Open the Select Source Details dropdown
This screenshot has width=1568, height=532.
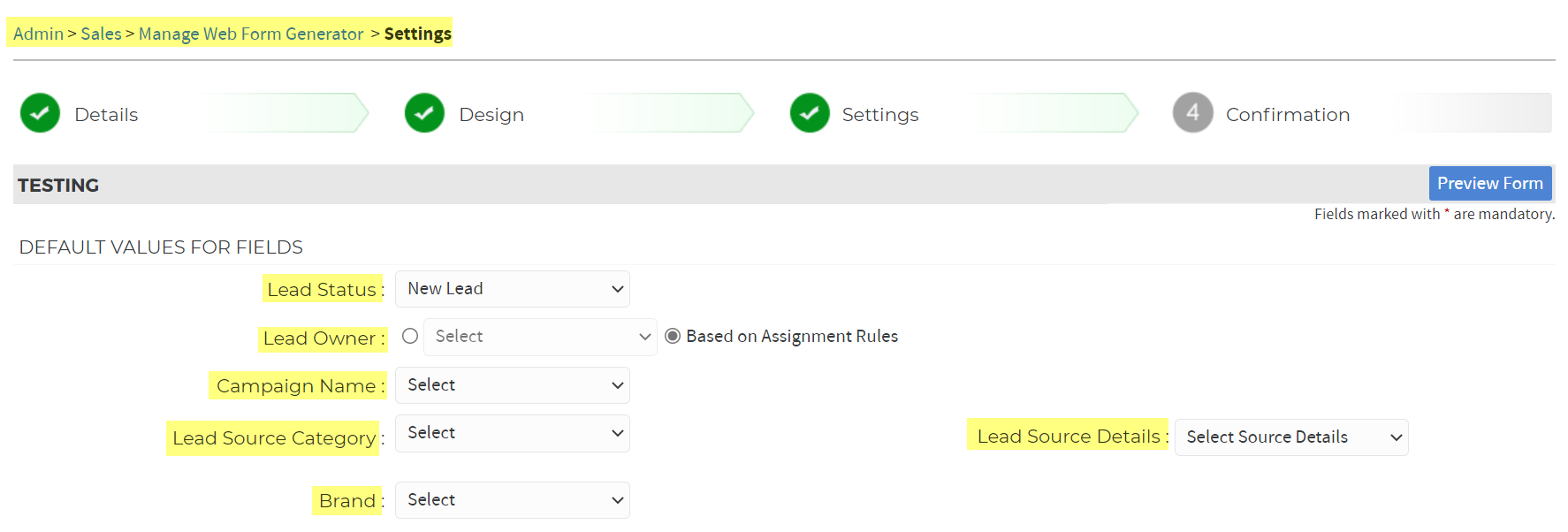click(1291, 437)
